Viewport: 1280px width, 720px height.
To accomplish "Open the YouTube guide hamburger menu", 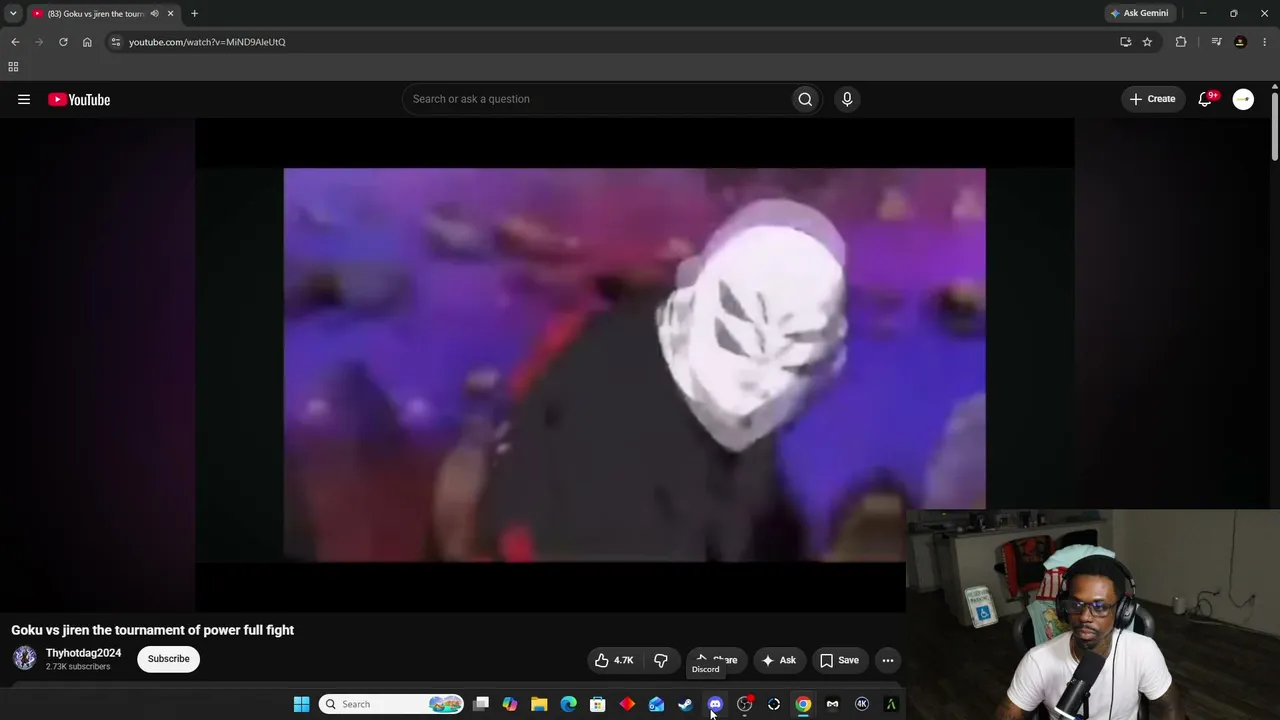I will click(24, 99).
